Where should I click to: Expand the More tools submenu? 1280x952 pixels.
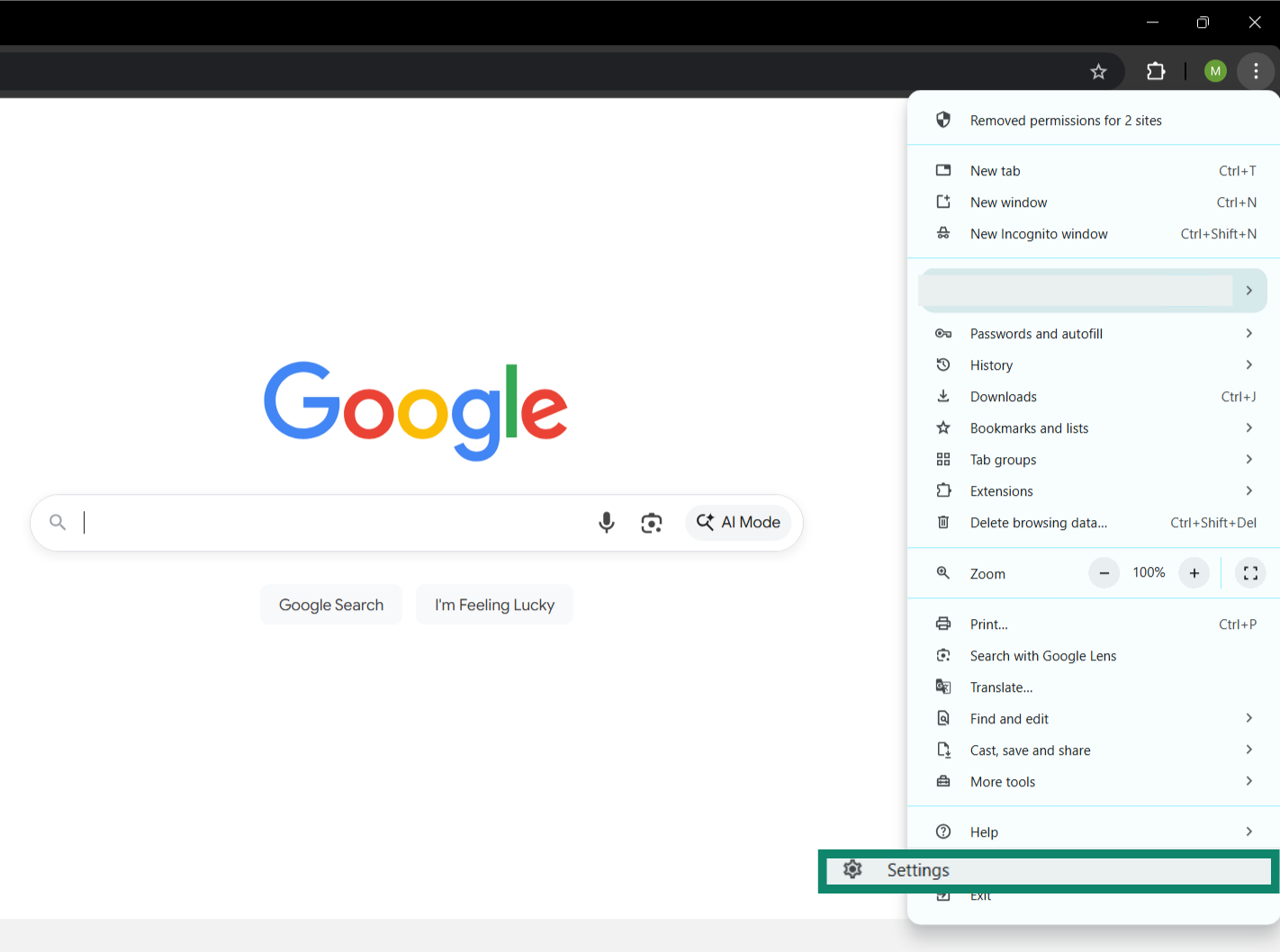(x=1002, y=781)
